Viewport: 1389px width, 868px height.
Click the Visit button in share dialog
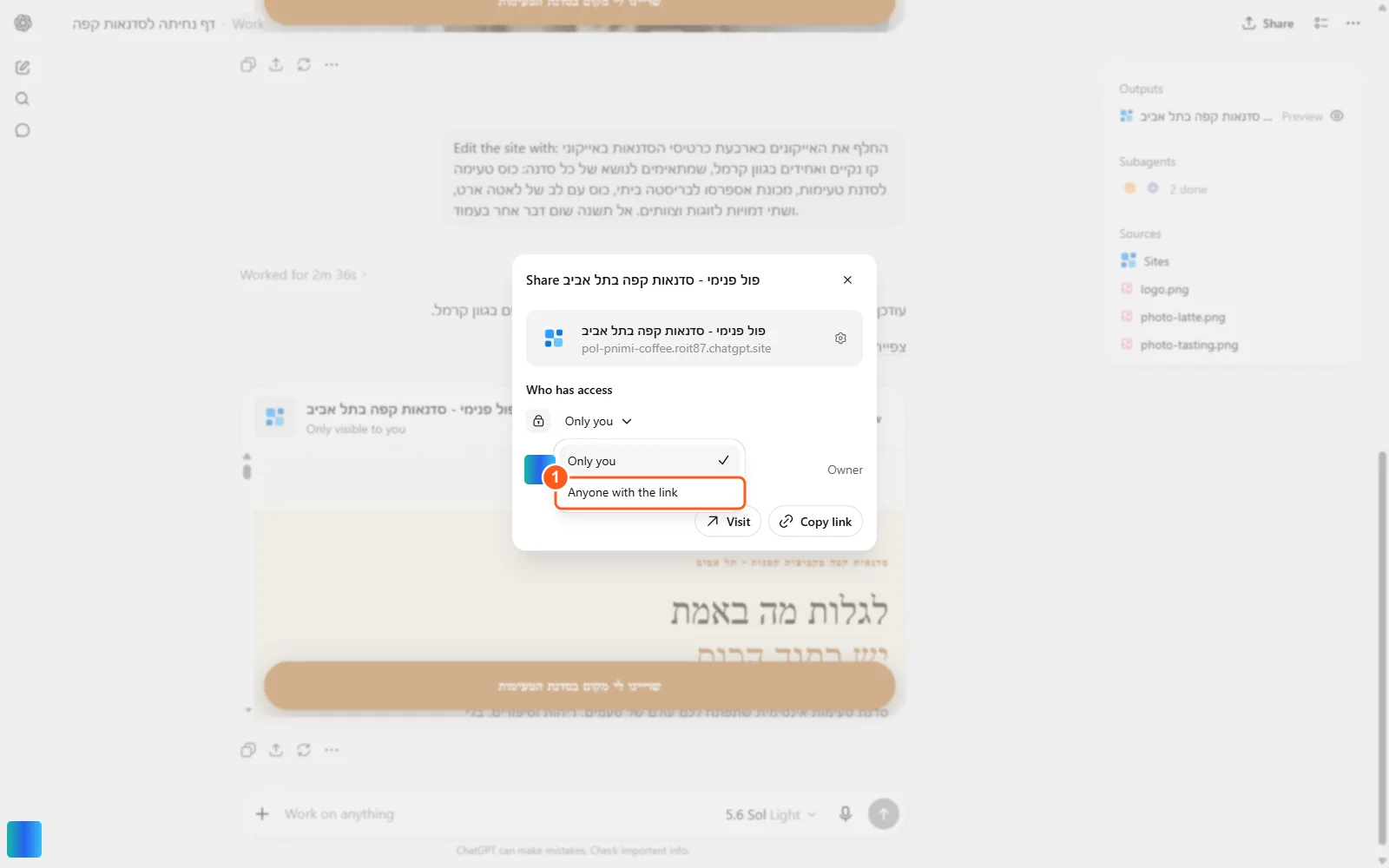point(728,522)
